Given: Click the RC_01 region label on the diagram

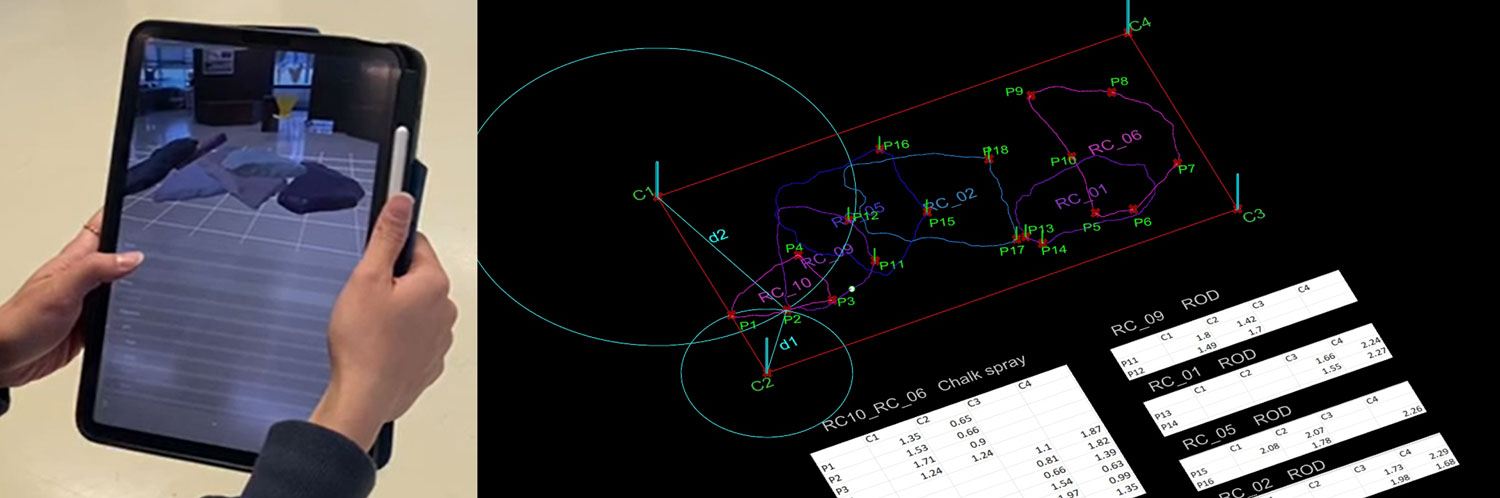Looking at the screenshot, I should [x=1081, y=197].
